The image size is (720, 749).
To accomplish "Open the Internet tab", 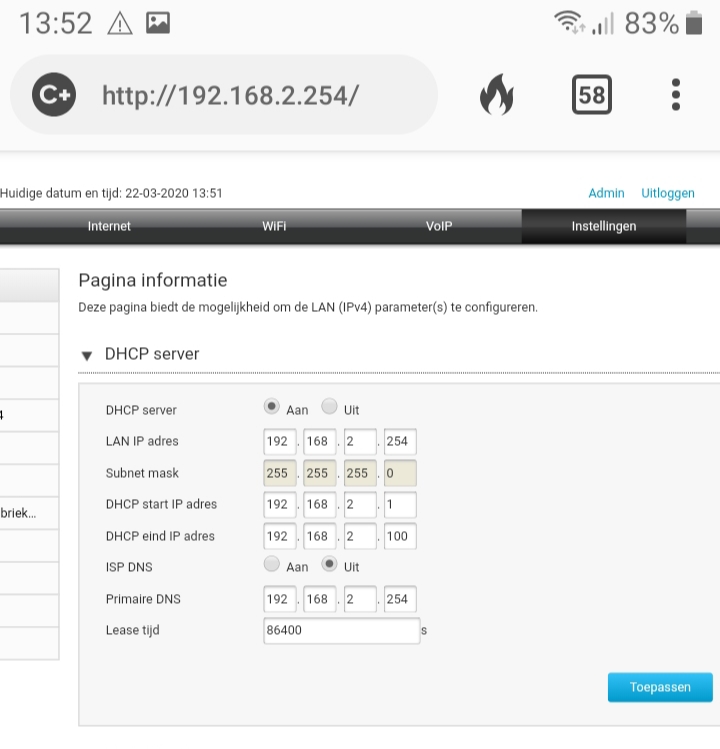I will (x=109, y=226).
